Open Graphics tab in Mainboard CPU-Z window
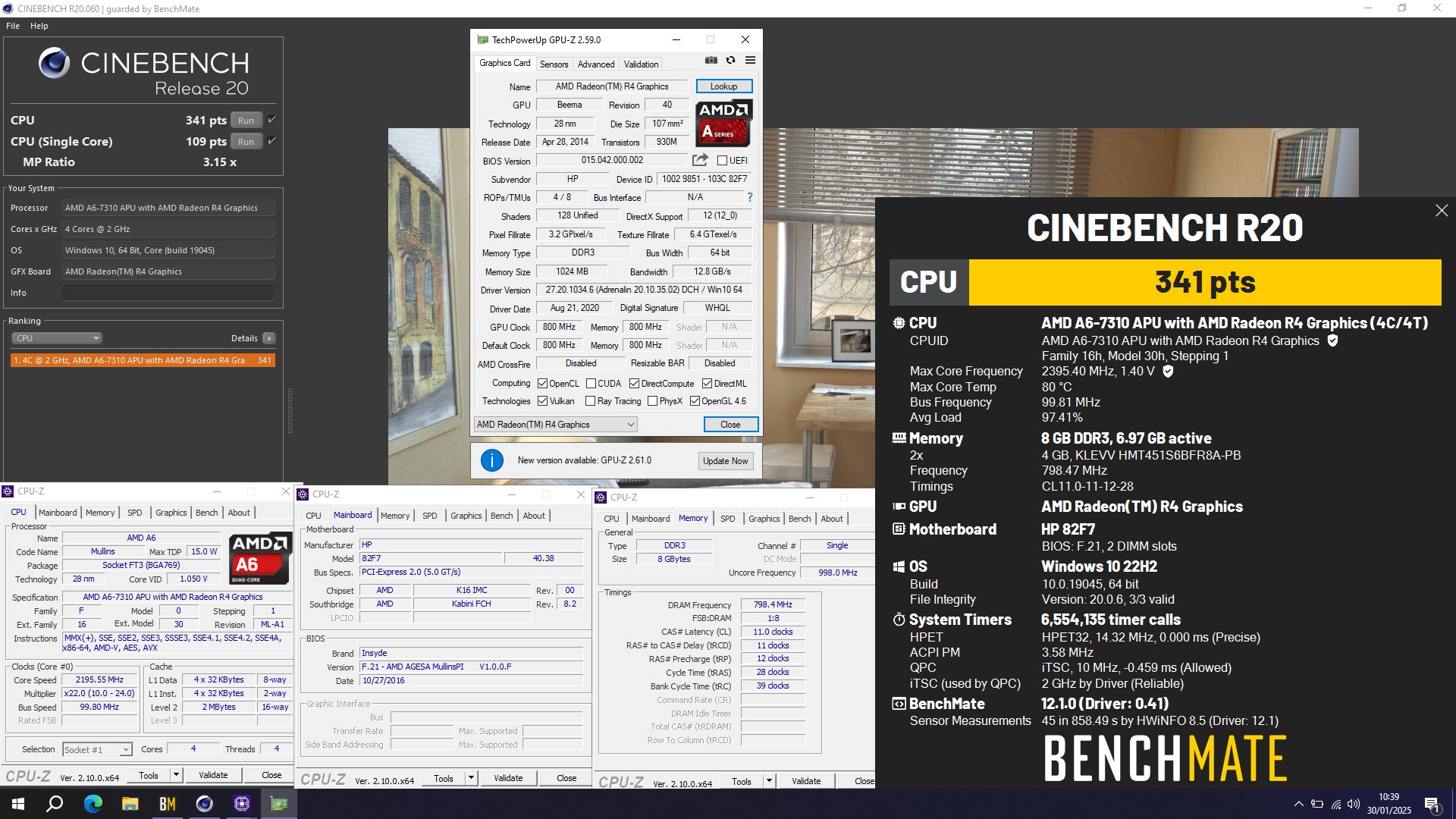The height and width of the screenshot is (819, 1456). [x=466, y=516]
